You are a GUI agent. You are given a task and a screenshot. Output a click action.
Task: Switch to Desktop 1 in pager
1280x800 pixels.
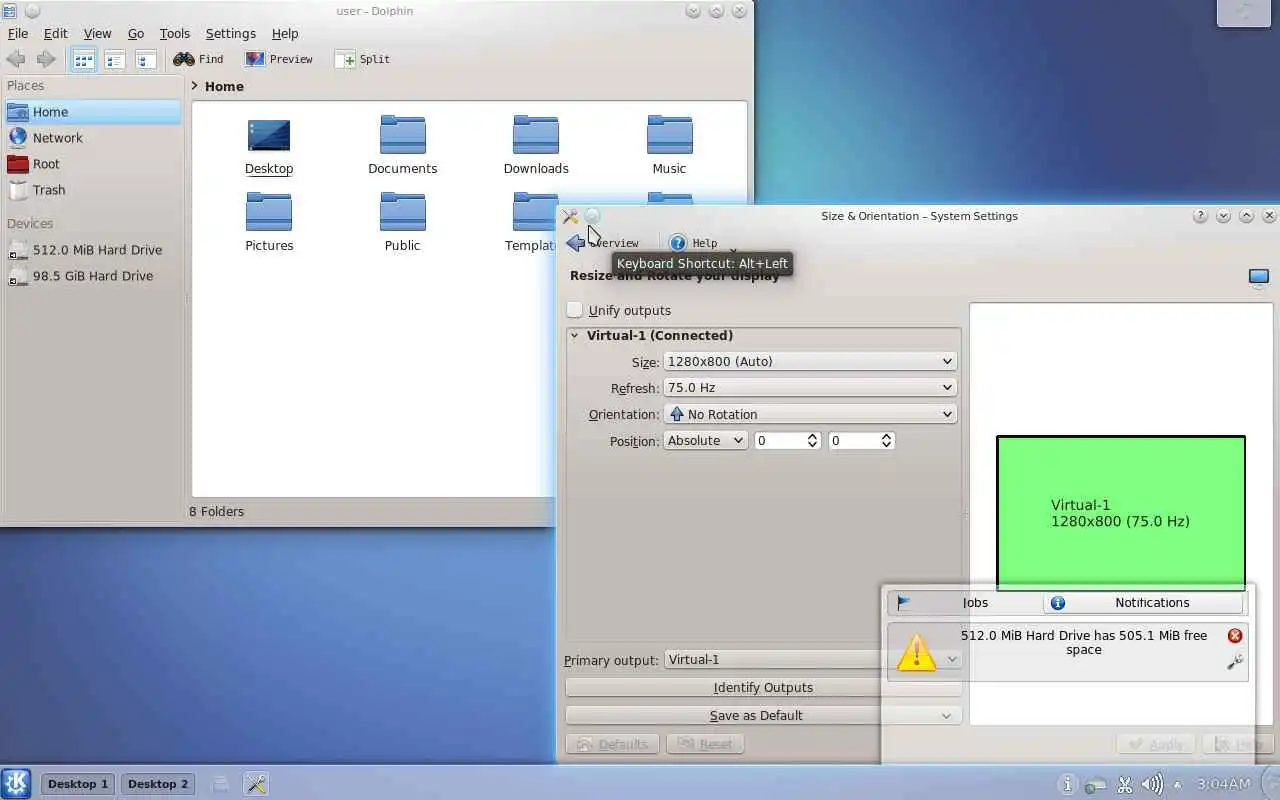tap(78, 784)
